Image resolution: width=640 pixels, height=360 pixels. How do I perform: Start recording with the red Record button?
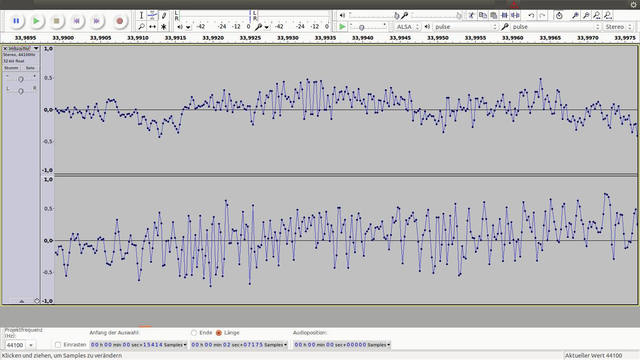coord(120,21)
